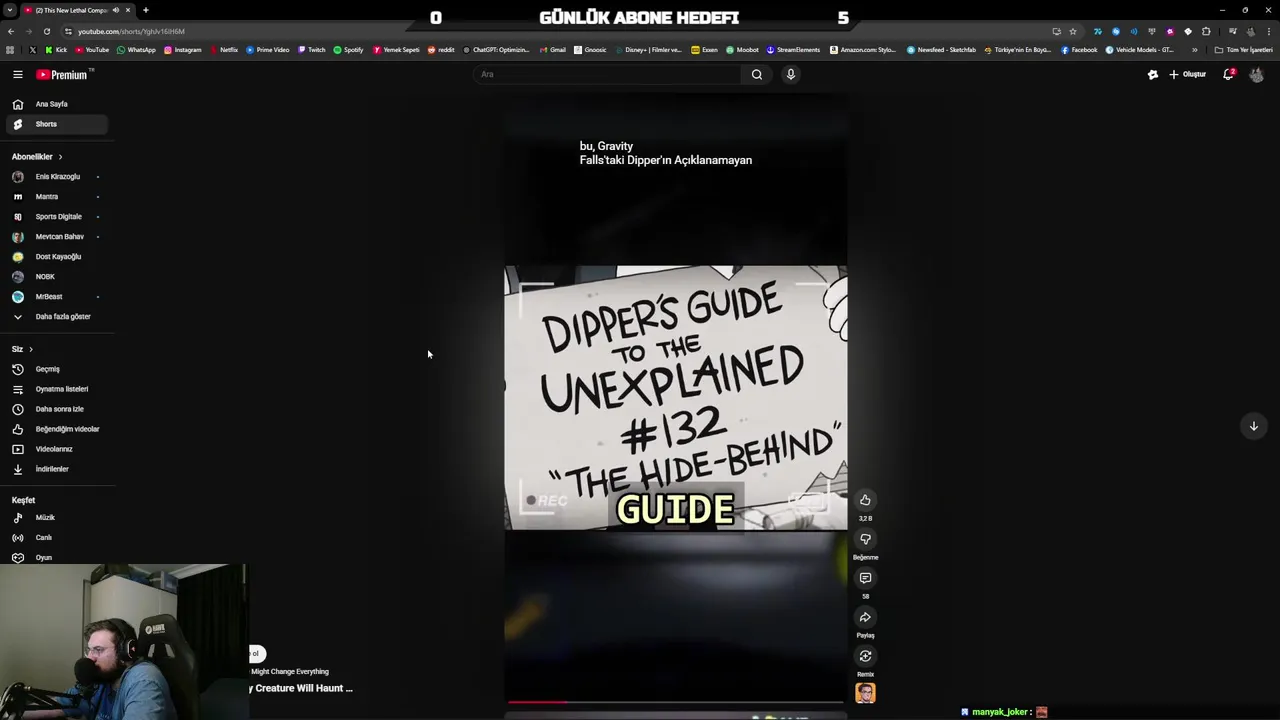Start voice search with microphone
Viewport: 1280px width, 720px height.
pos(790,74)
